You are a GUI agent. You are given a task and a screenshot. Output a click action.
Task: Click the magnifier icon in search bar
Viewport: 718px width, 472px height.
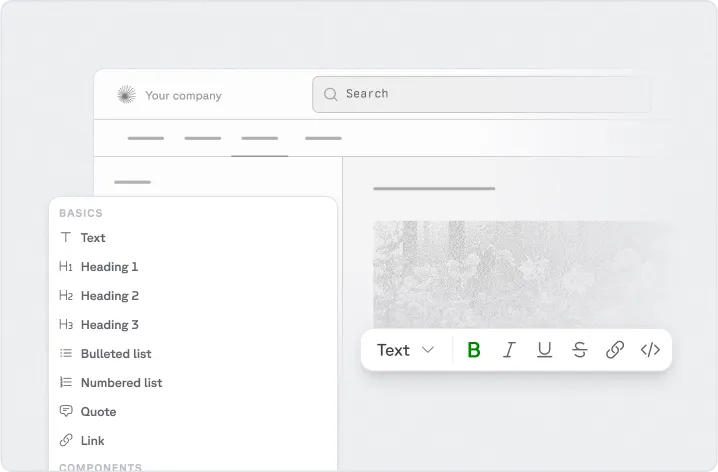pos(331,94)
